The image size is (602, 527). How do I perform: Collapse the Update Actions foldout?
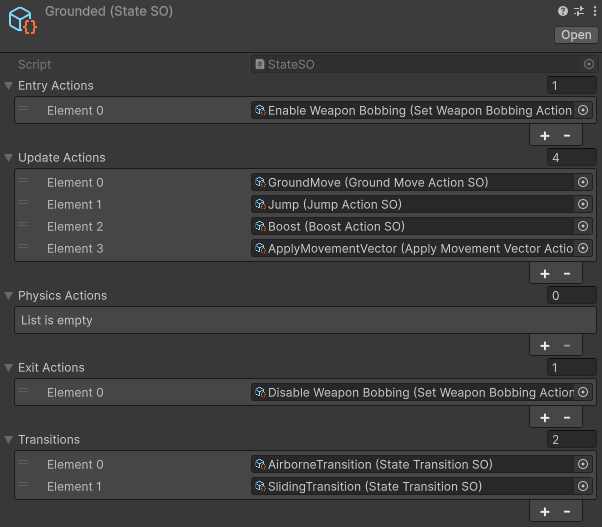click(x=9, y=158)
